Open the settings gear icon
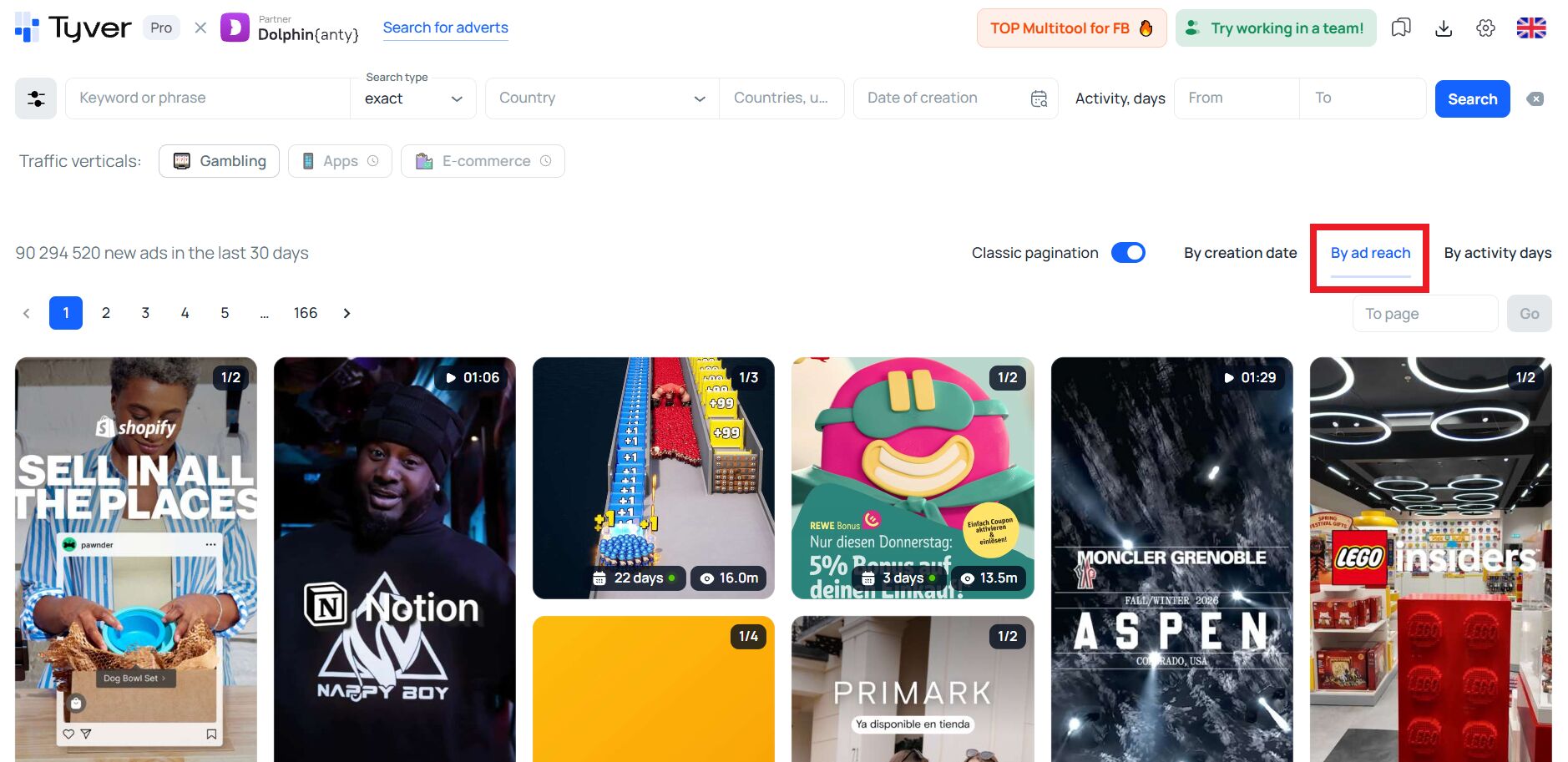This screenshot has width=1568, height=762. click(1485, 28)
